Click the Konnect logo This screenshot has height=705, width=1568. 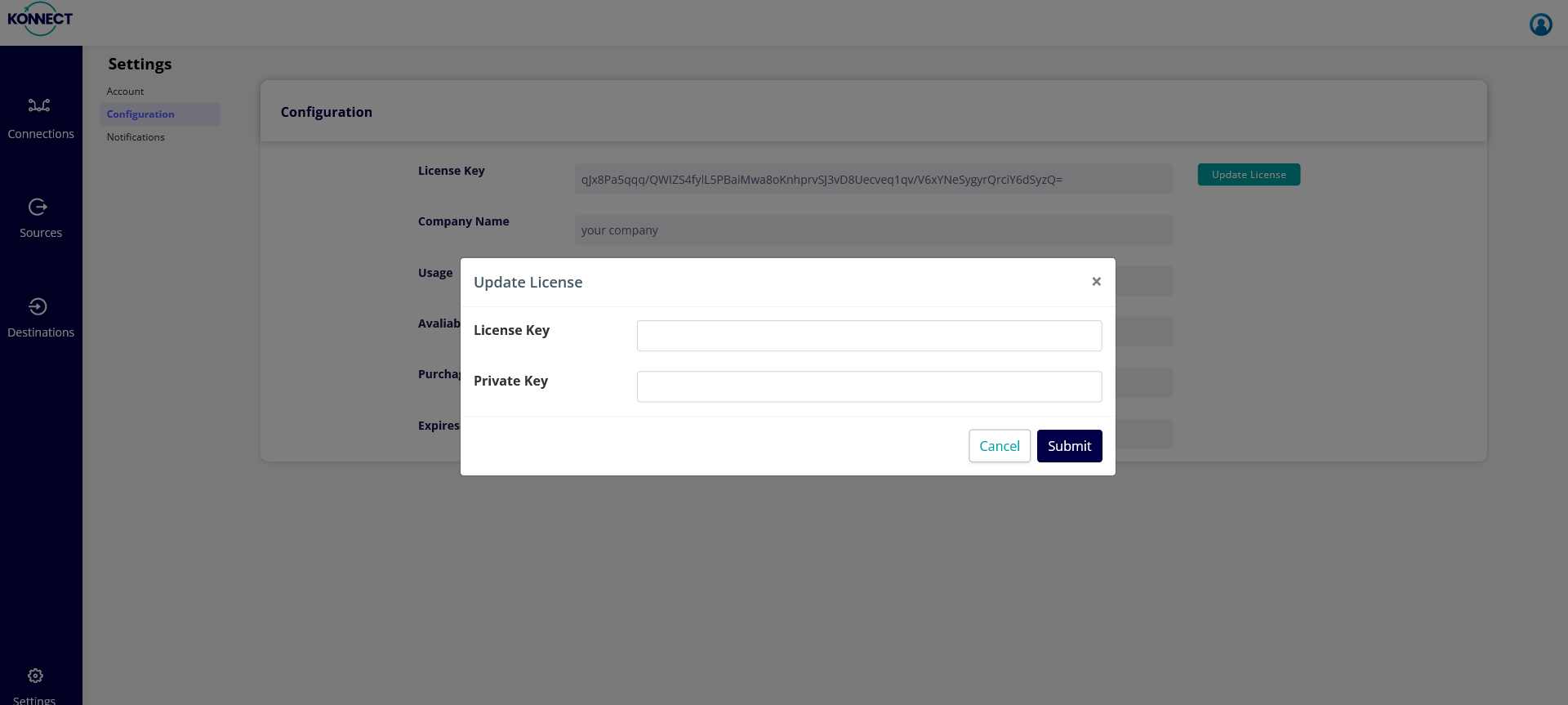coord(40,20)
